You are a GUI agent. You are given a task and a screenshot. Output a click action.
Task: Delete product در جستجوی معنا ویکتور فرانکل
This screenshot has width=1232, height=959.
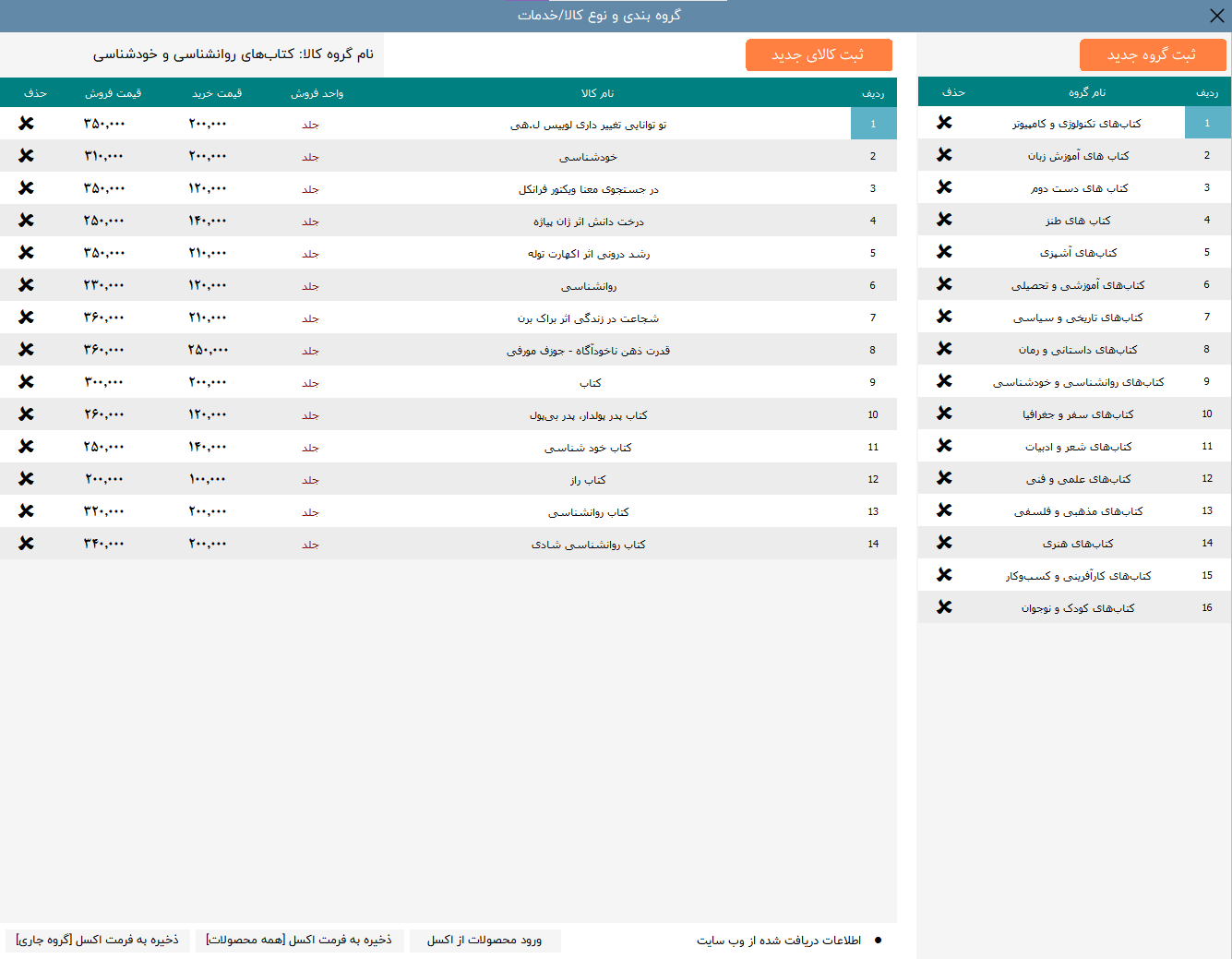click(26, 188)
